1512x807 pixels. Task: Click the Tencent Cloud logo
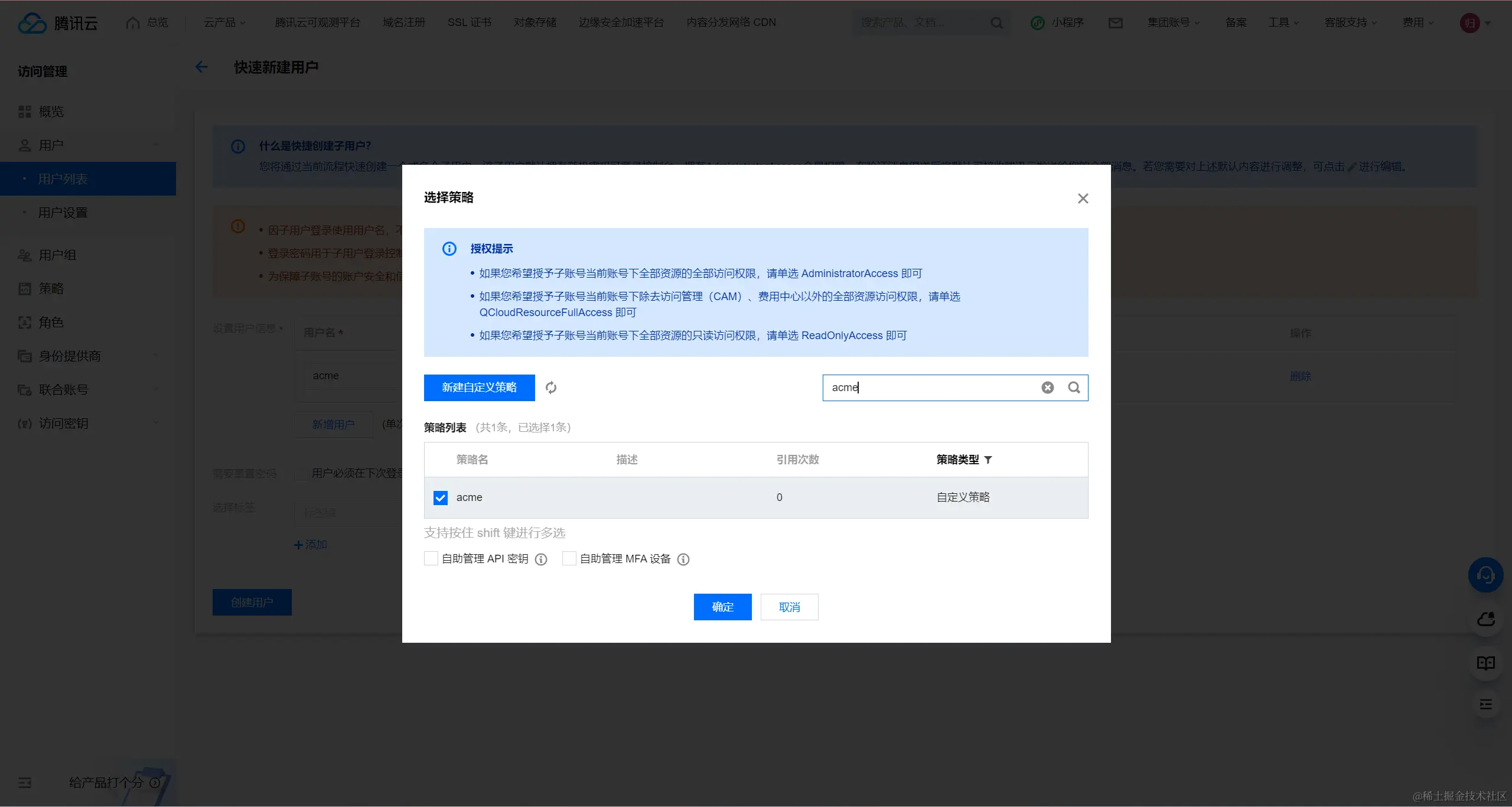(x=56, y=22)
